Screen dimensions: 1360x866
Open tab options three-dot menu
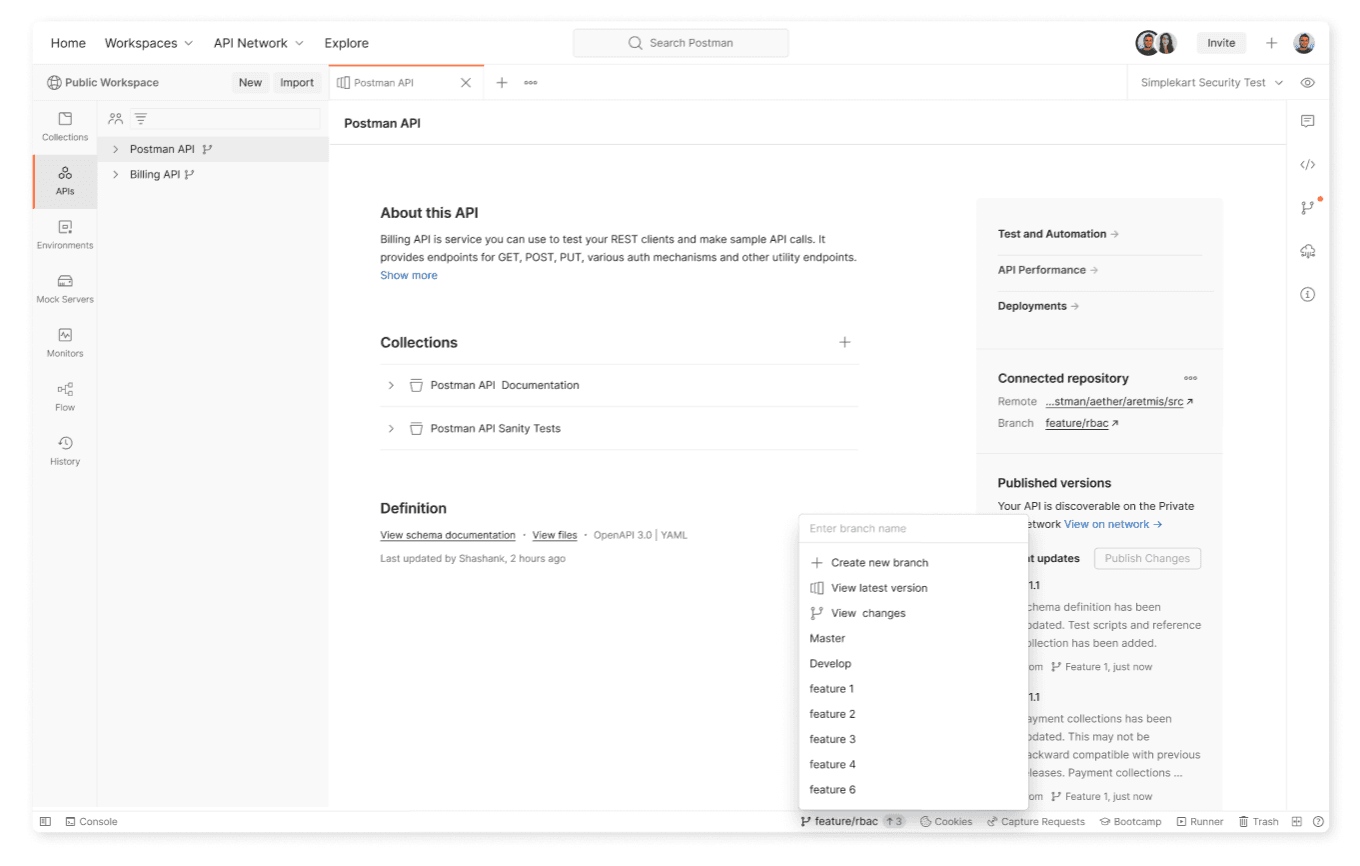[x=530, y=83]
